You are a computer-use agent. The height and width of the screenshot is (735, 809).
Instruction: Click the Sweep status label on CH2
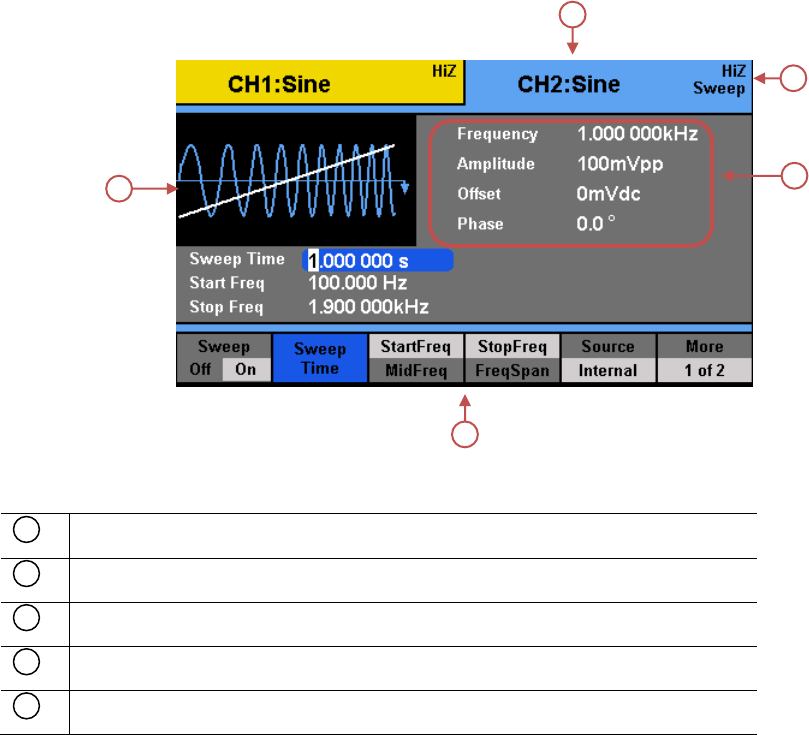point(719,88)
